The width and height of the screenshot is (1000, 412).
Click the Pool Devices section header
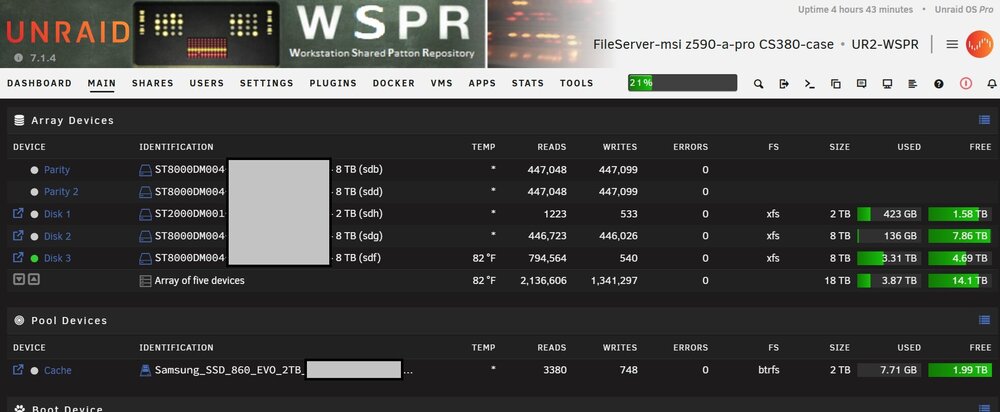(69, 320)
